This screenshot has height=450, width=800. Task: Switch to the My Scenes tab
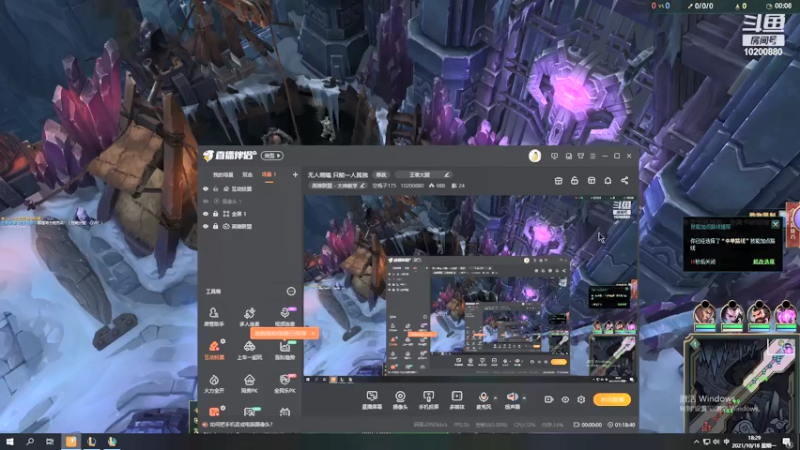(x=223, y=174)
